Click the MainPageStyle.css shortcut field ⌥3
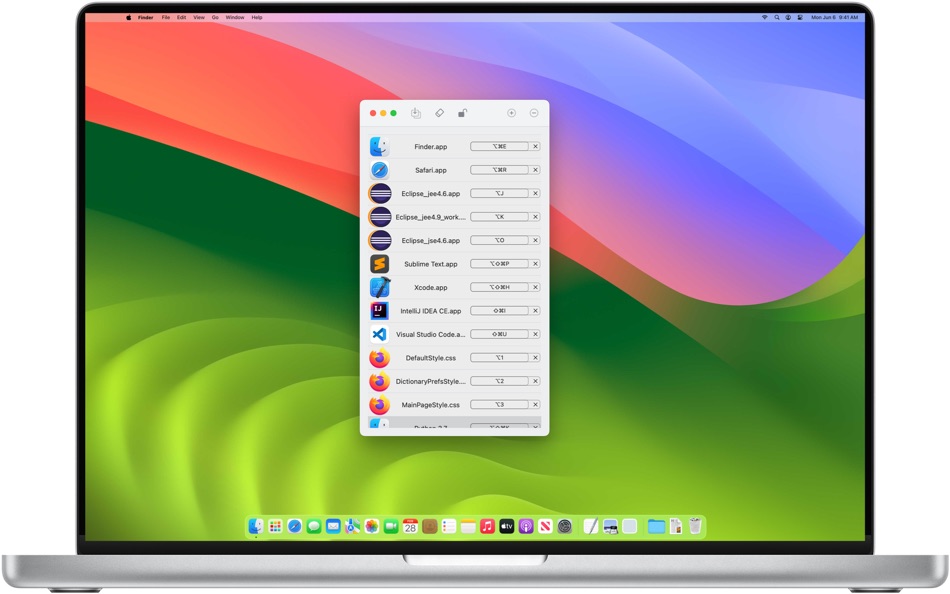Viewport: 950px width, 594px height. 499,405
